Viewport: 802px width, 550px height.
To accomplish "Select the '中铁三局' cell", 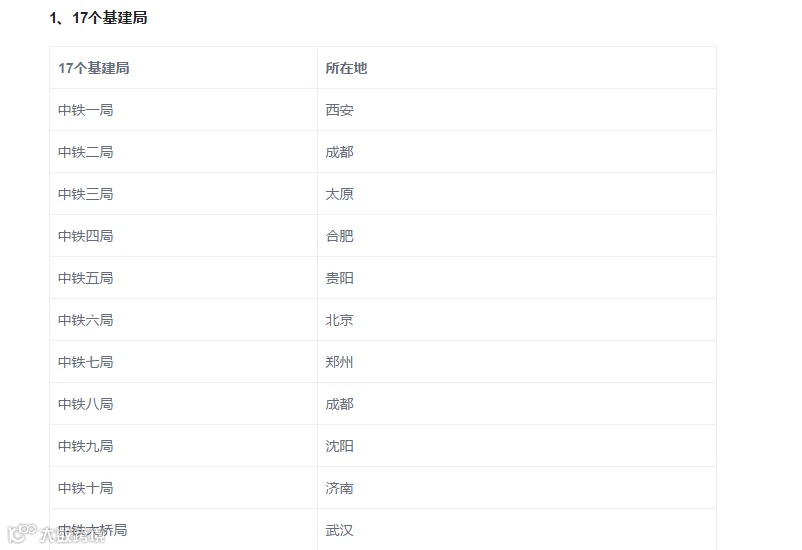I will pyautogui.click(x=183, y=194).
